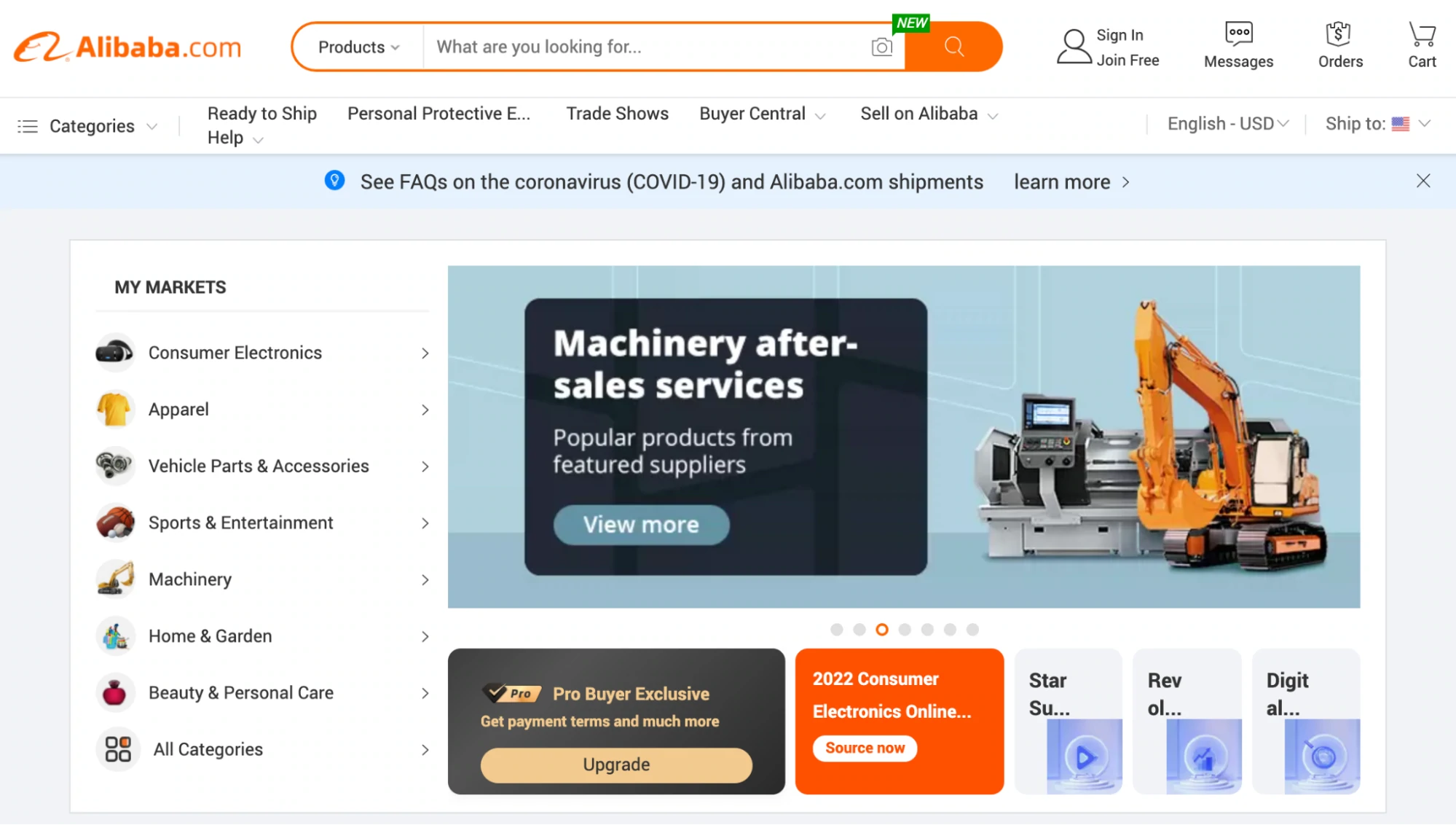Click the camera/image search icon

click(879, 47)
